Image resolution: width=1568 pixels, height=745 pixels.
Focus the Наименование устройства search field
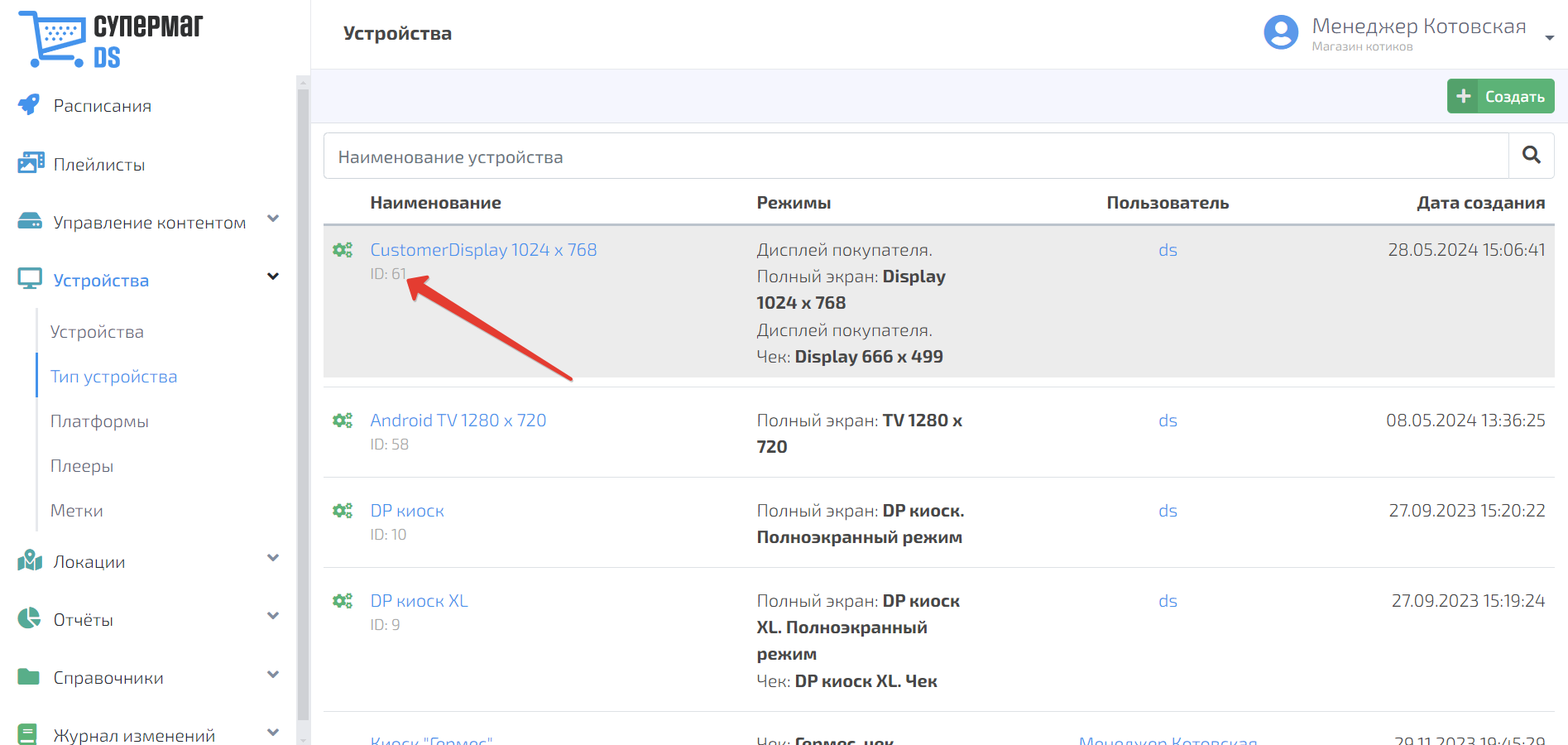tap(916, 156)
